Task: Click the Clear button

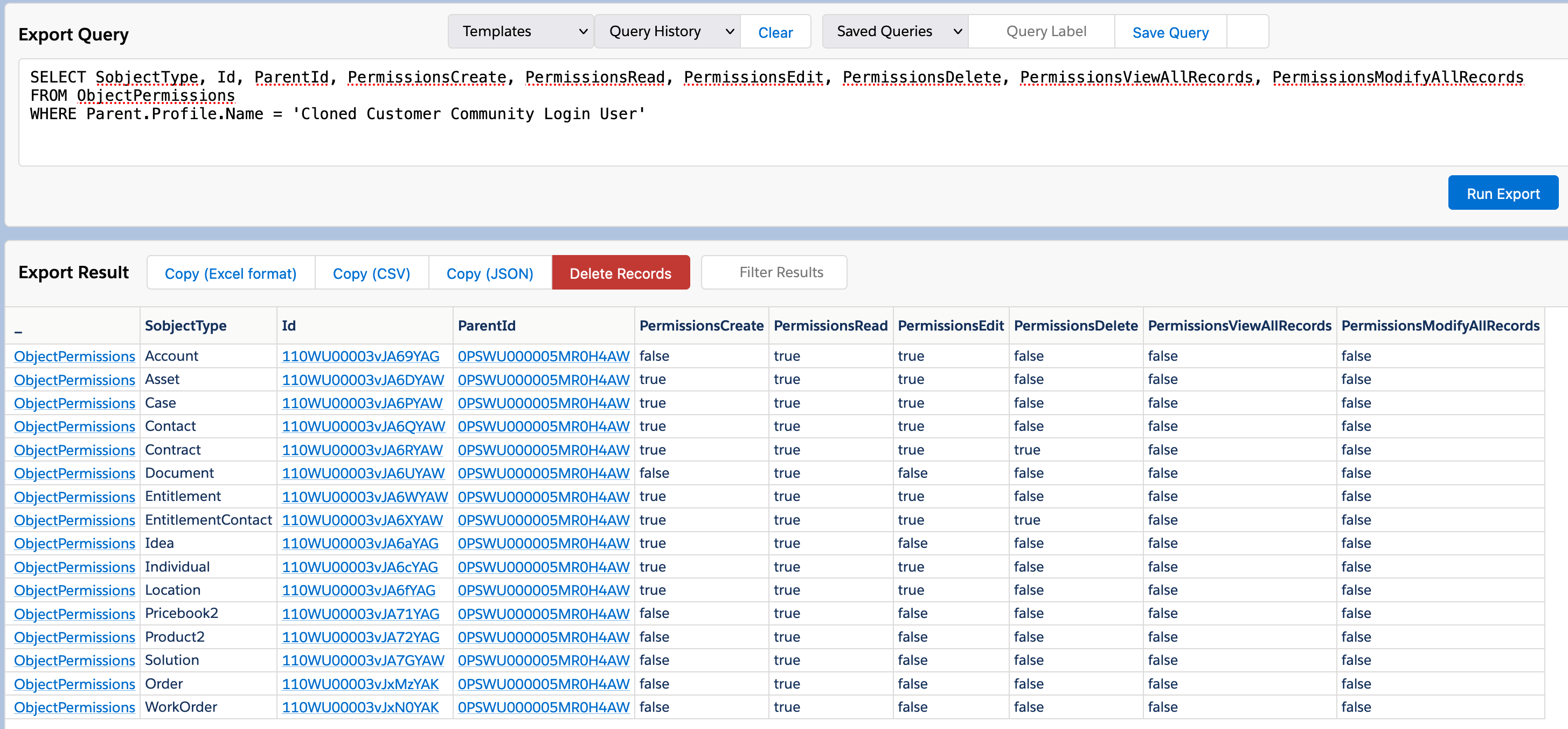Action: pos(775,33)
